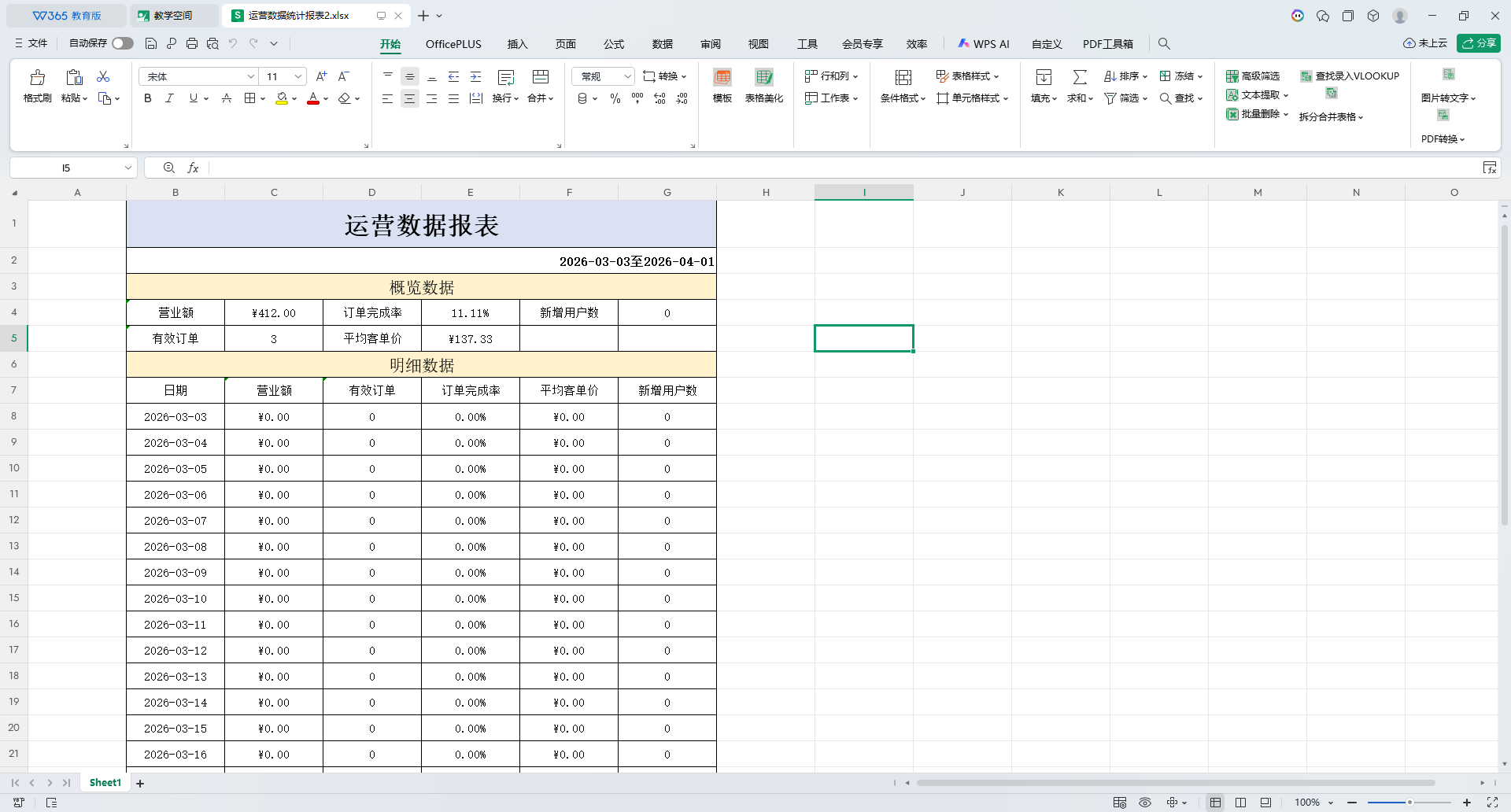This screenshot has width=1511, height=812.
Task: Click the search magnifier in ribbon tabs
Action: coord(1164,44)
